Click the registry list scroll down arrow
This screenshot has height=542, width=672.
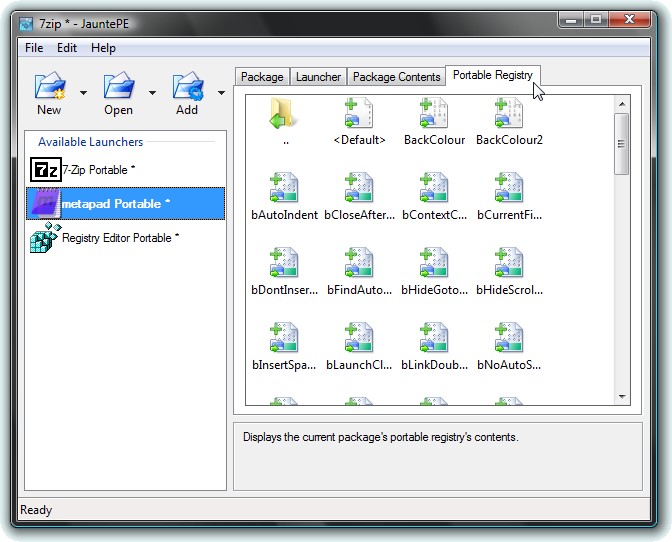pos(622,397)
